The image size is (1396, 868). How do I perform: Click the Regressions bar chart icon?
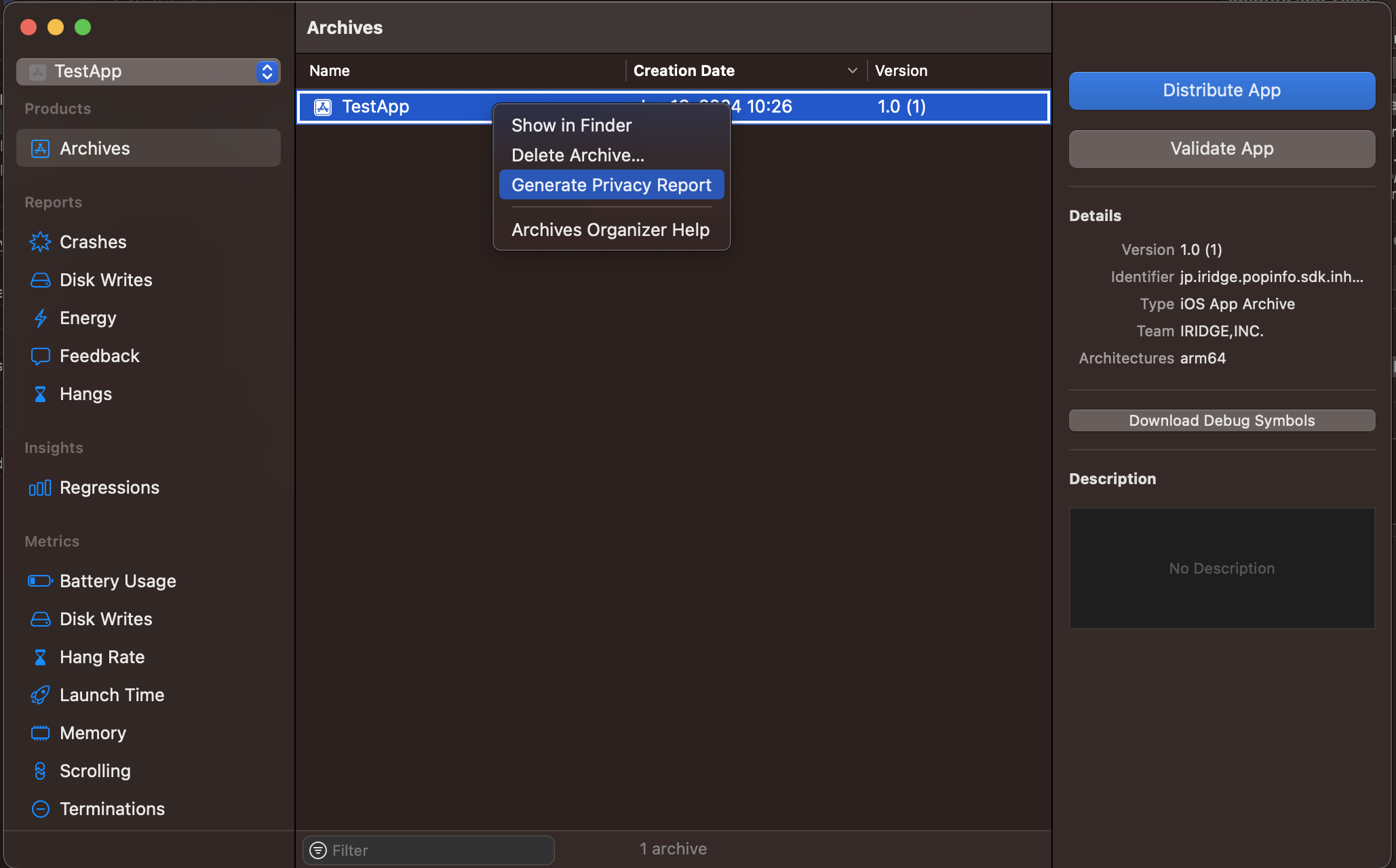[x=40, y=488]
